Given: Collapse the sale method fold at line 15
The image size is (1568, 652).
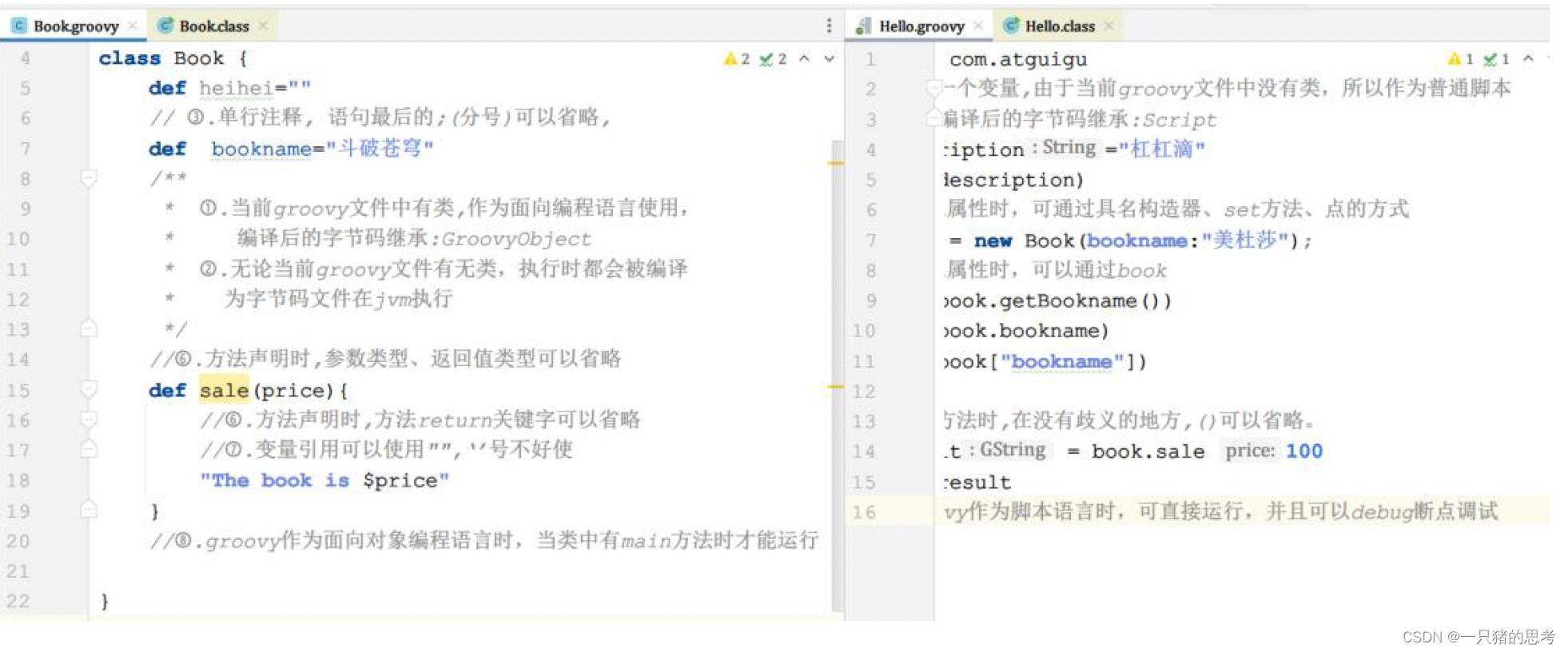Looking at the screenshot, I should coord(89,390).
